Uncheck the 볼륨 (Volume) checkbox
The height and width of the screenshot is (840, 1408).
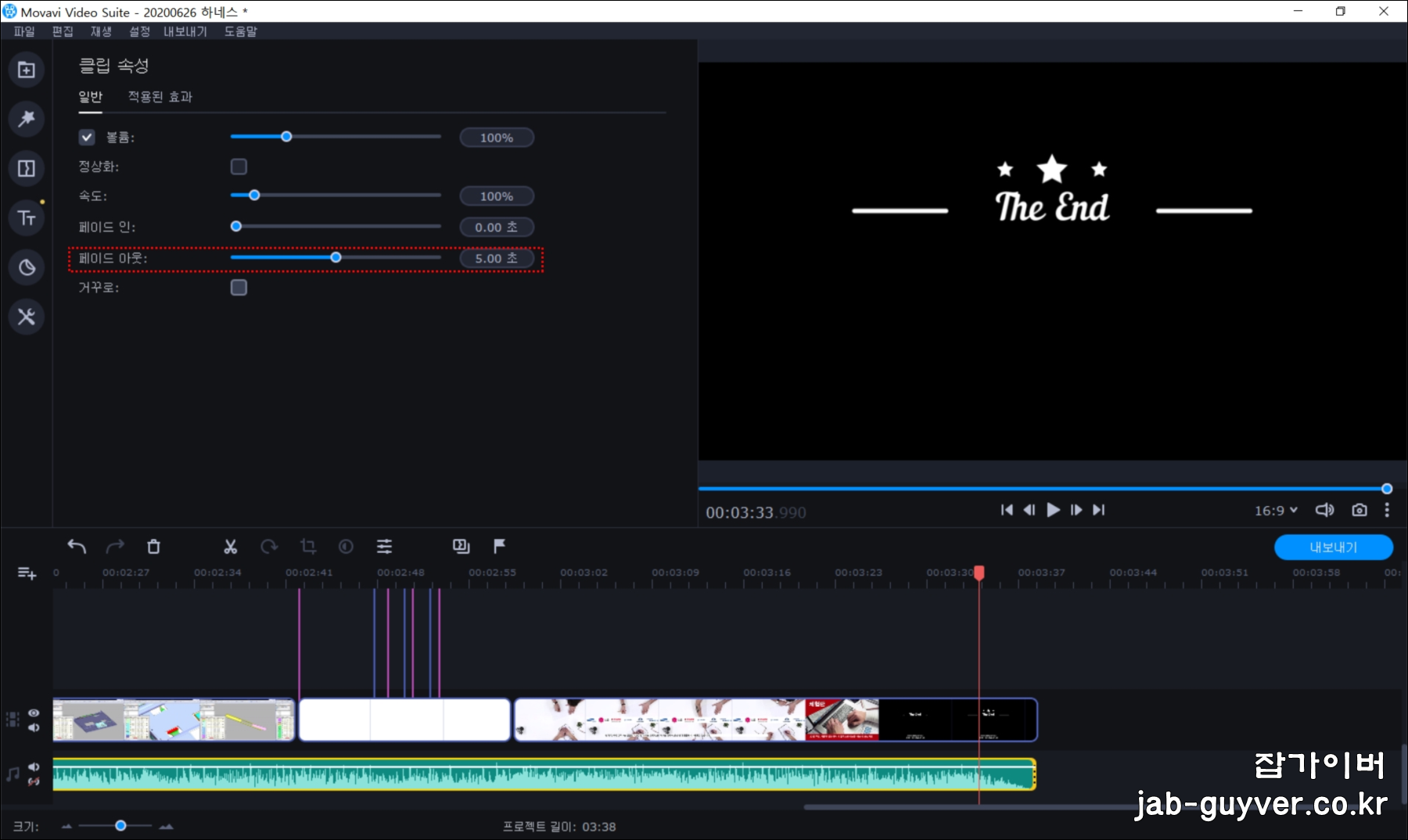coord(87,138)
